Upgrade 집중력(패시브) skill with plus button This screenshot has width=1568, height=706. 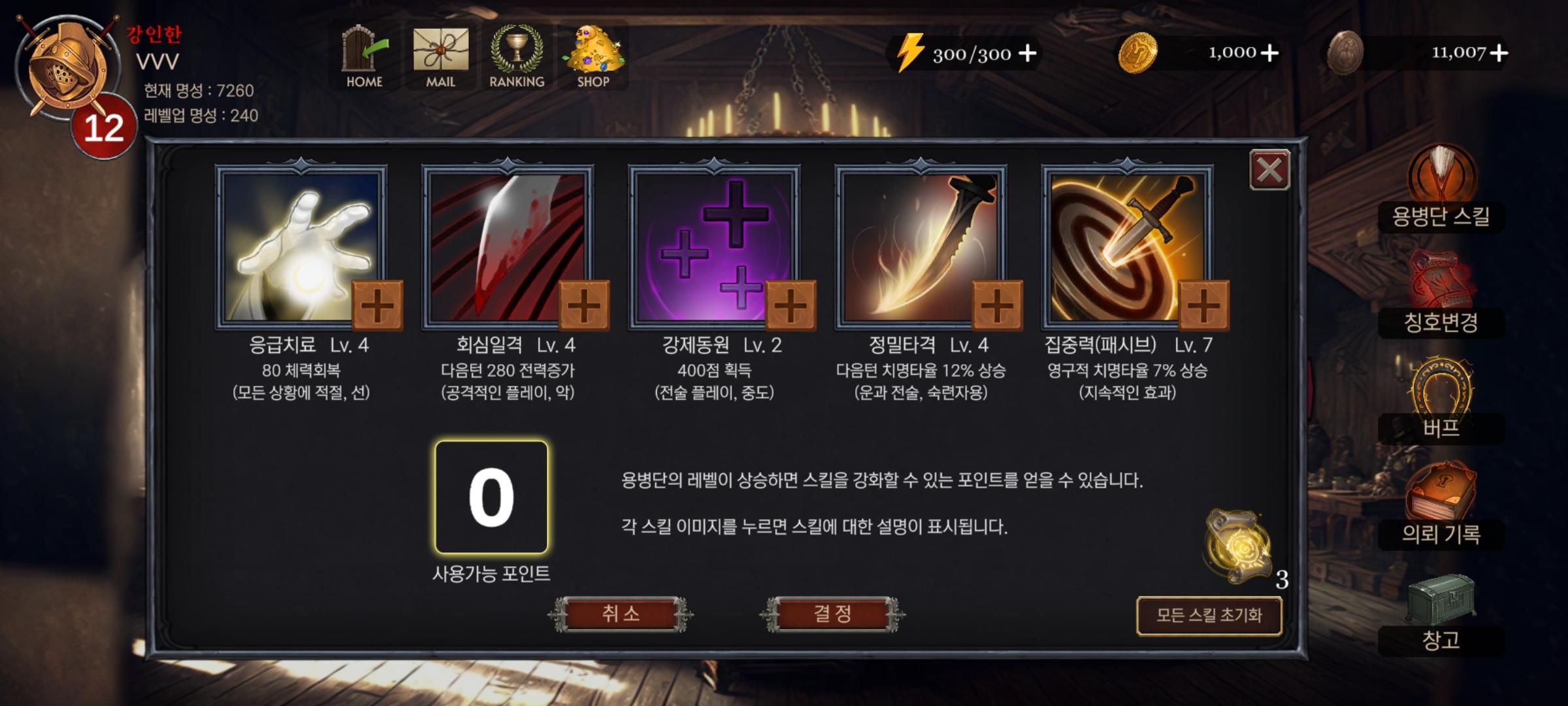(1204, 306)
